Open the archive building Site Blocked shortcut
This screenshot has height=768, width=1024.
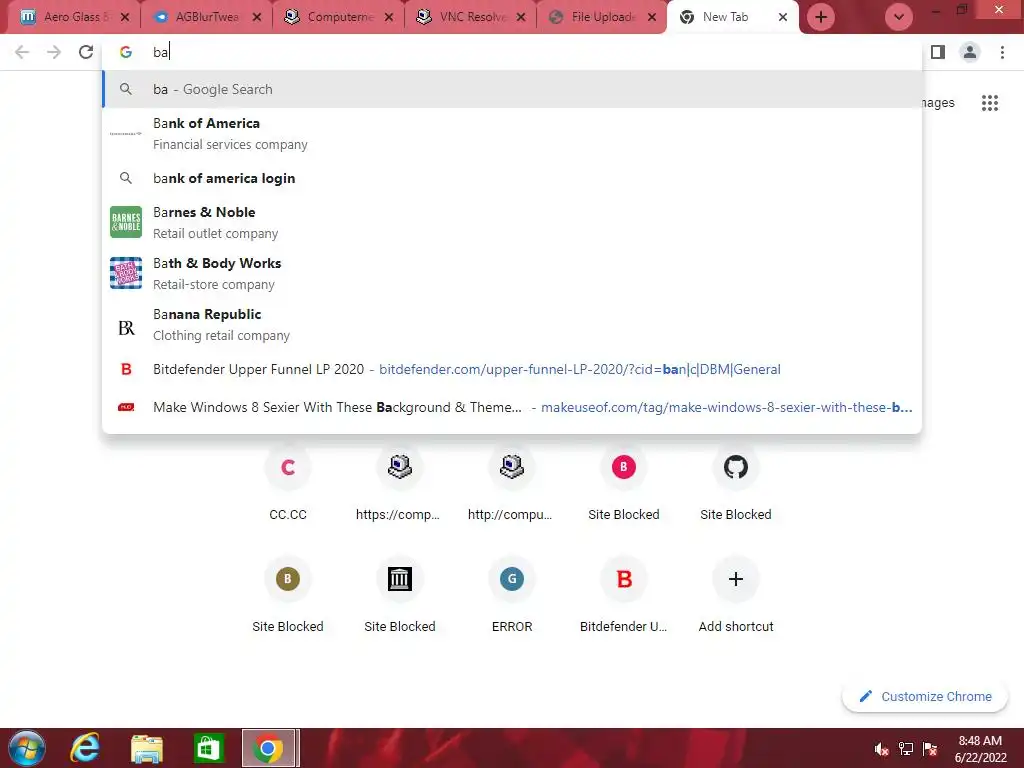[400, 594]
